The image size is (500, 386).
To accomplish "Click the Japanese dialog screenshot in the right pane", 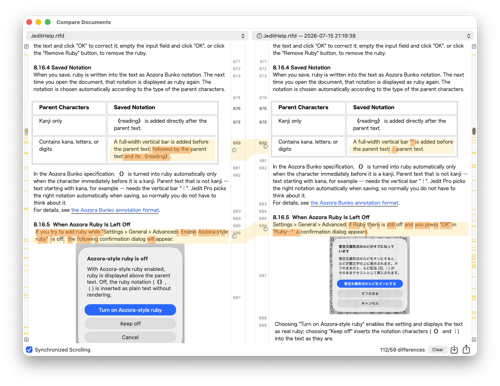I will [369, 275].
